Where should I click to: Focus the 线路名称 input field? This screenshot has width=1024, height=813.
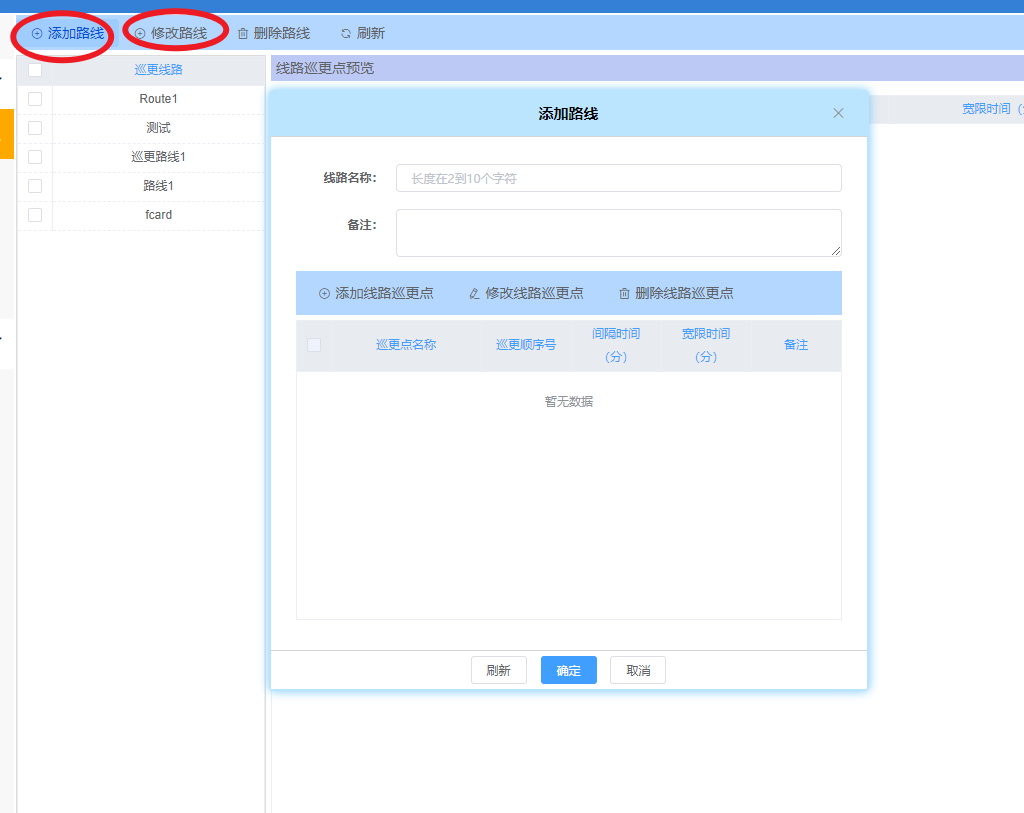(x=618, y=178)
